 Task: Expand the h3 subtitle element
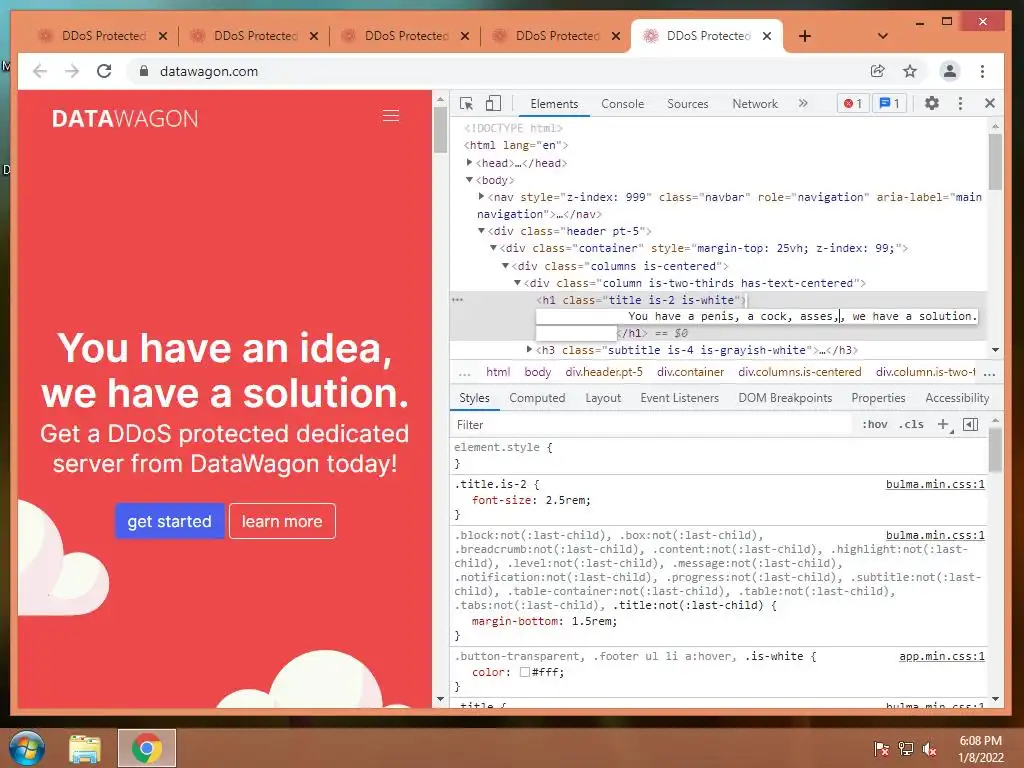point(530,350)
